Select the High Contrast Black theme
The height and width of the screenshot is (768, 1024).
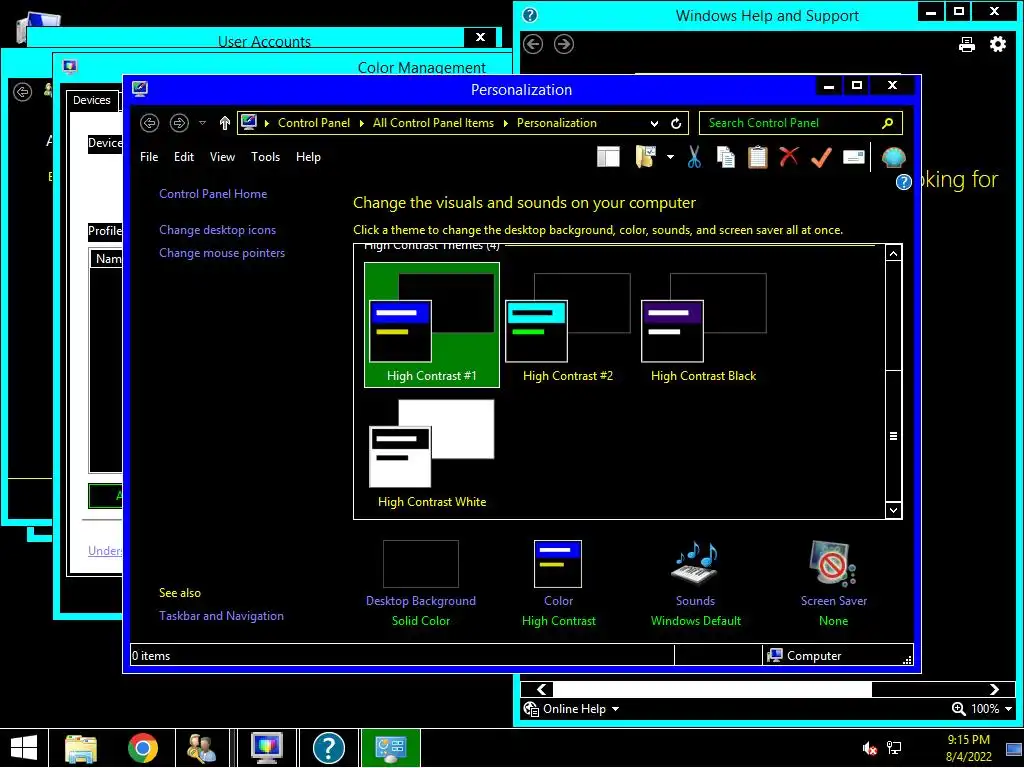tap(703, 325)
